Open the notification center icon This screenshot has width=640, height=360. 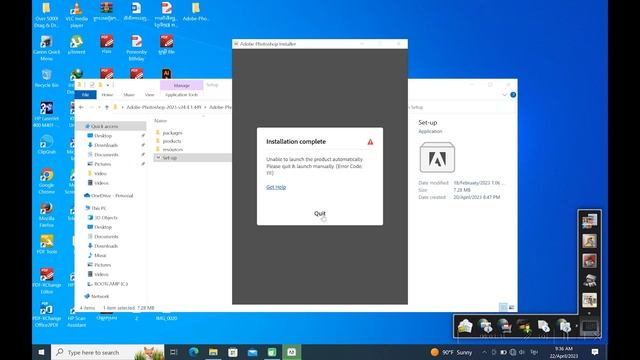pyautogui.click(x=595, y=352)
